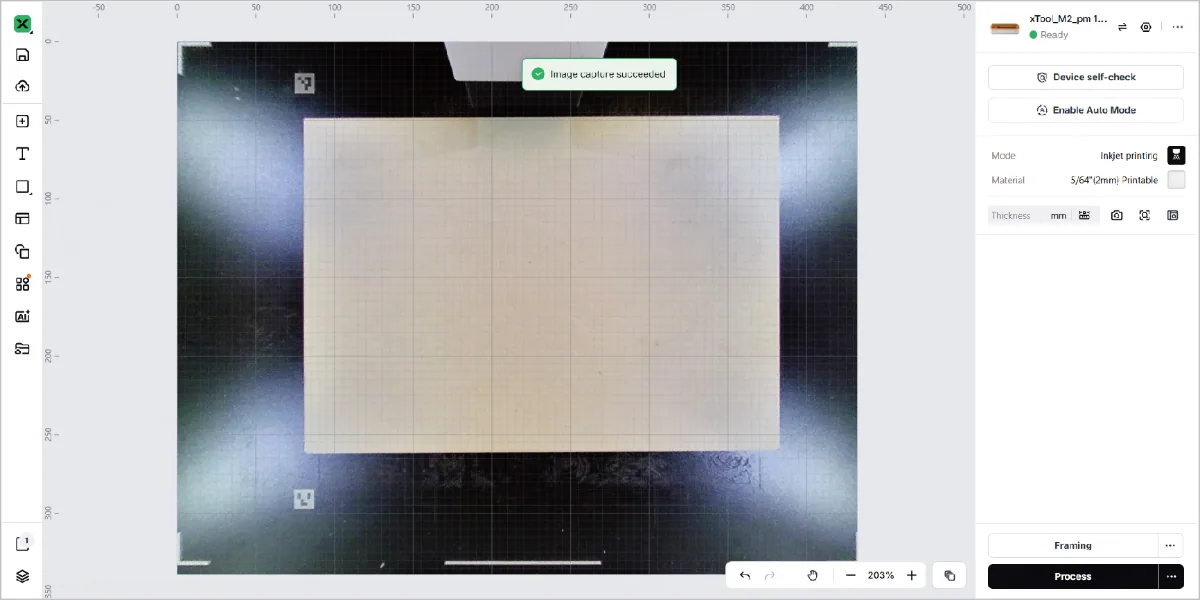Image resolution: width=1200 pixels, height=600 pixels.
Task: Open the layers icon at sidebar bottom
Action: pyautogui.click(x=22, y=576)
